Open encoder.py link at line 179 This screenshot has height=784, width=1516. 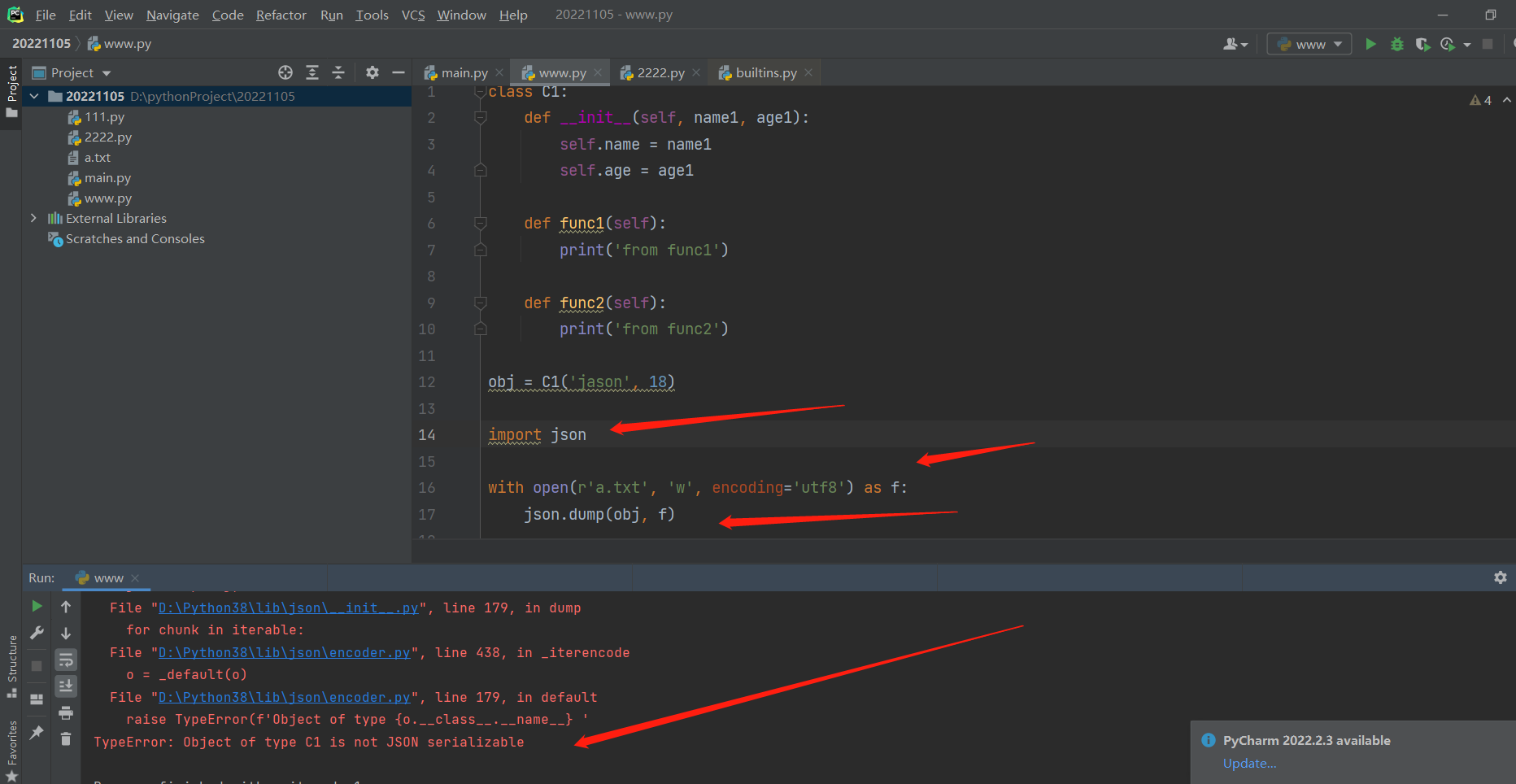[x=284, y=697]
